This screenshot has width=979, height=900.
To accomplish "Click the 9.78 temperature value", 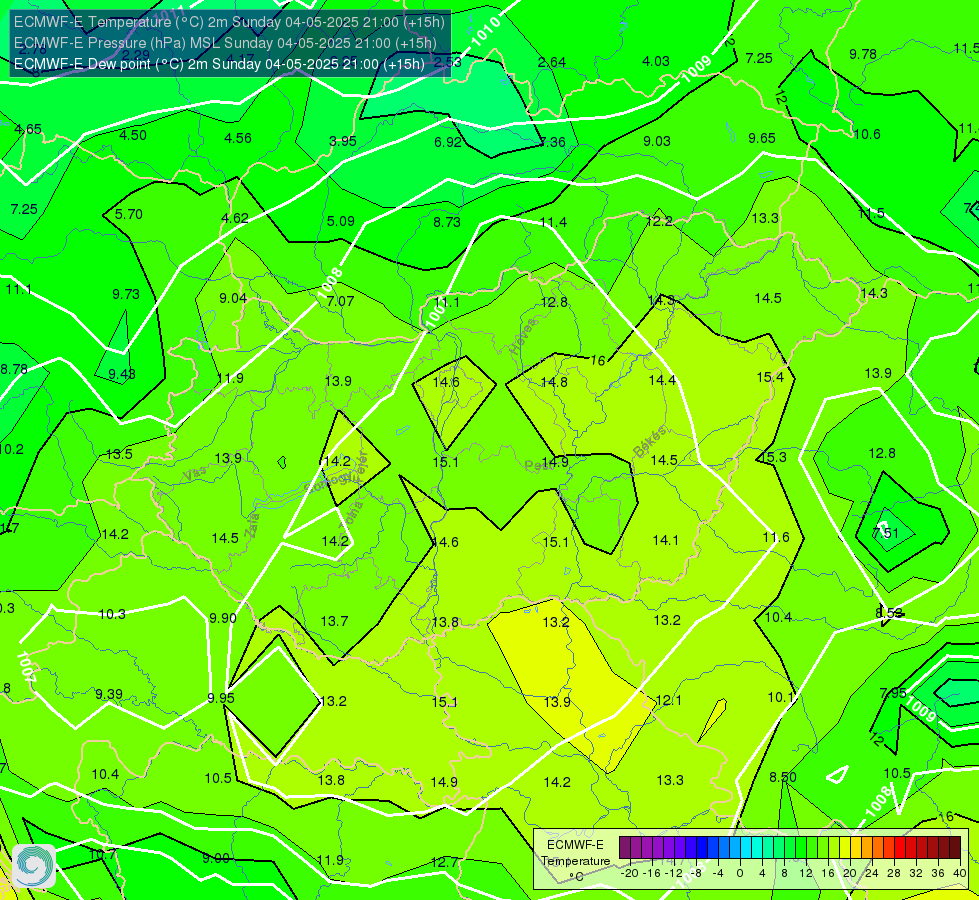I will [x=863, y=54].
